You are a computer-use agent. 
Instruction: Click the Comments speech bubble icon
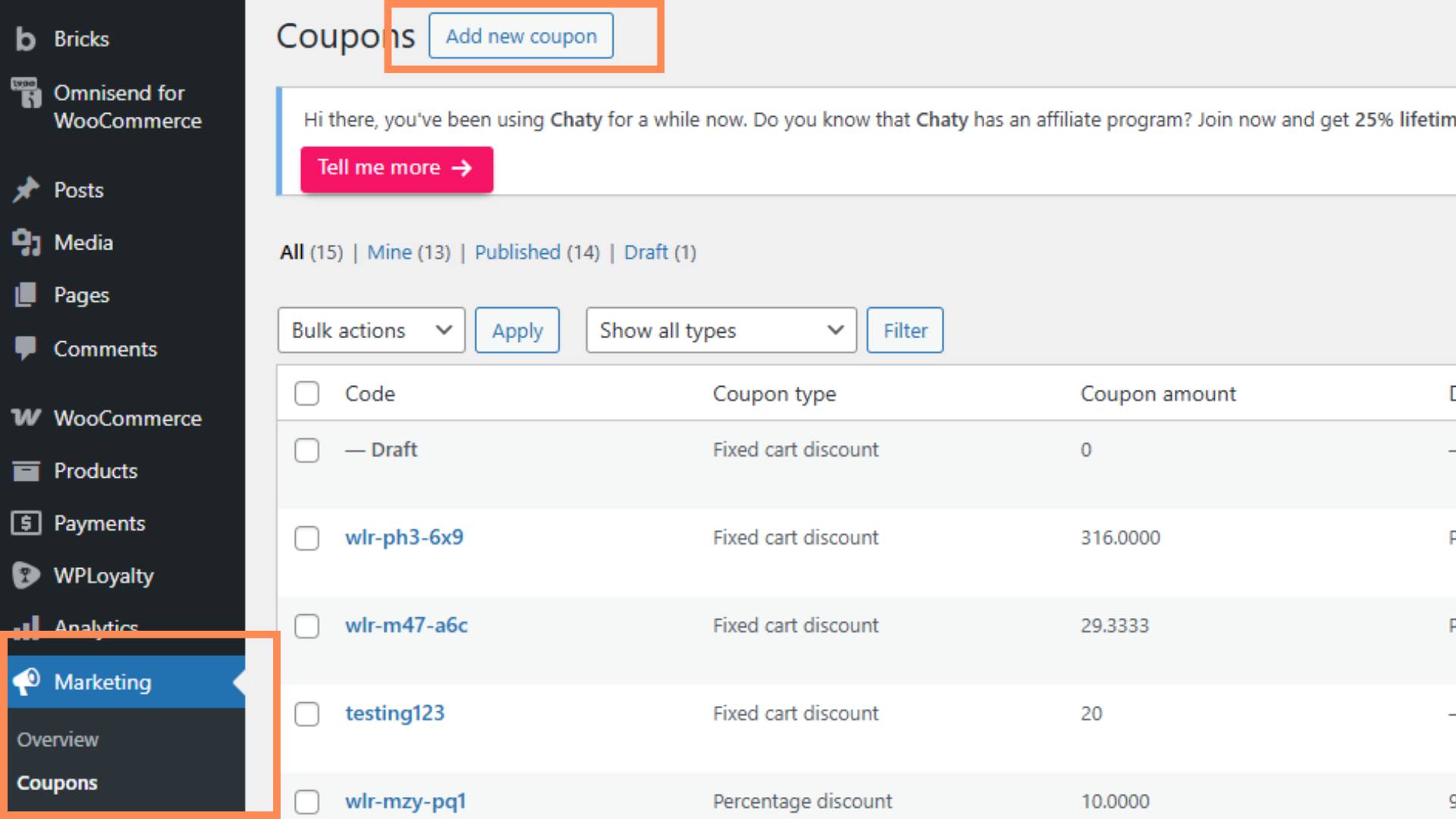(26, 348)
